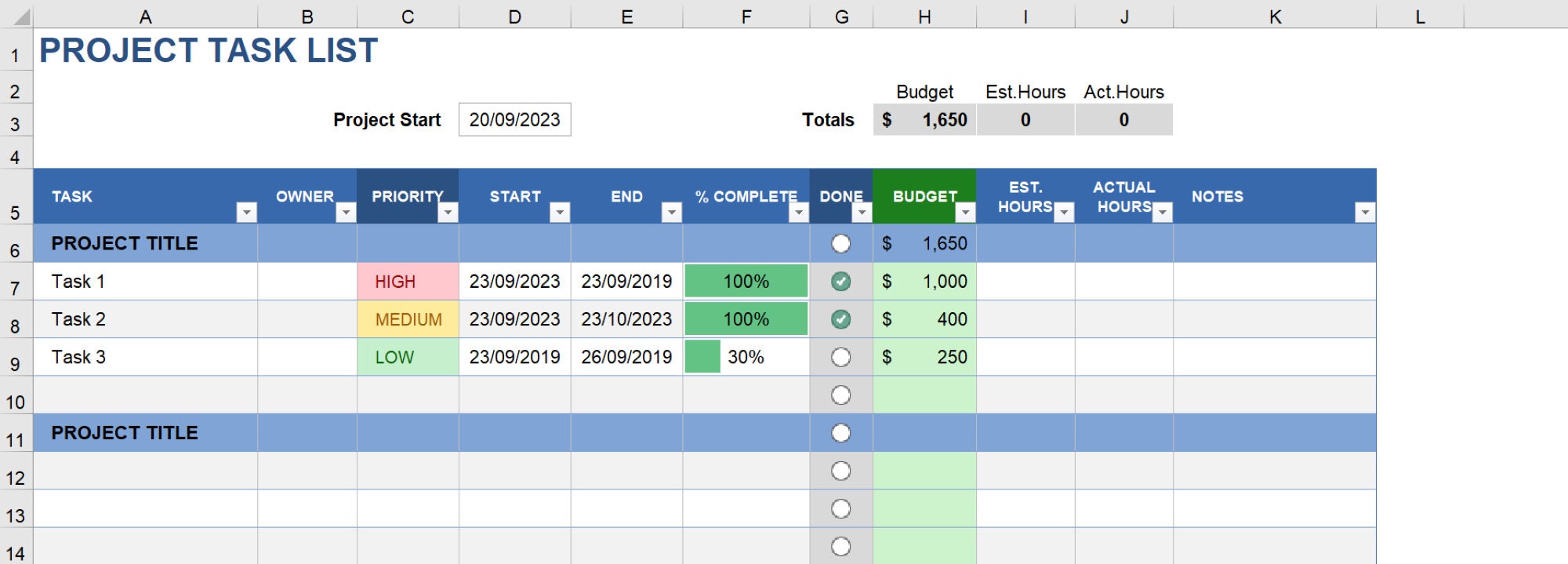Open the PRIORITY column filter dropdown

tap(448, 213)
